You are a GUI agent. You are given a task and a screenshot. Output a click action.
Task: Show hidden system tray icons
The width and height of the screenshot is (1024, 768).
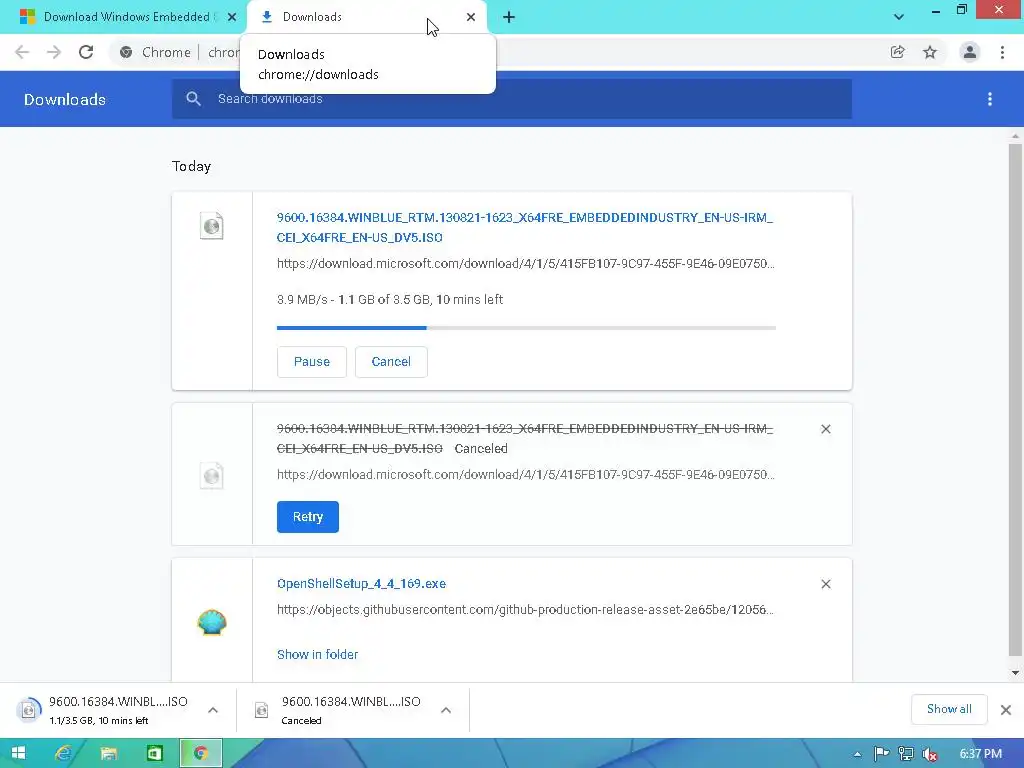click(857, 754)
